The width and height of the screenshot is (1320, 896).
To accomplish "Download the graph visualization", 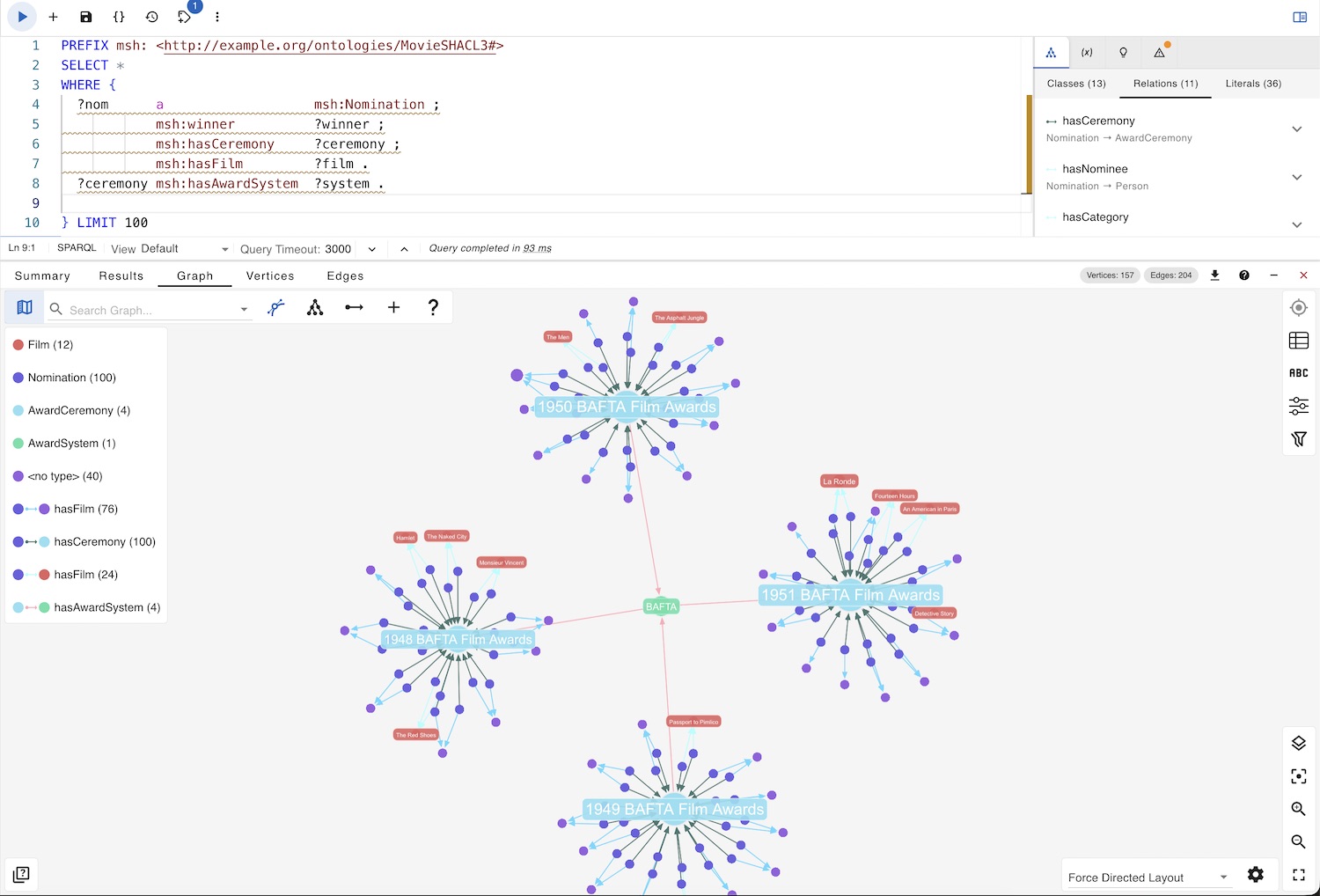I will pyautogui.click(x=1215, y=275).
